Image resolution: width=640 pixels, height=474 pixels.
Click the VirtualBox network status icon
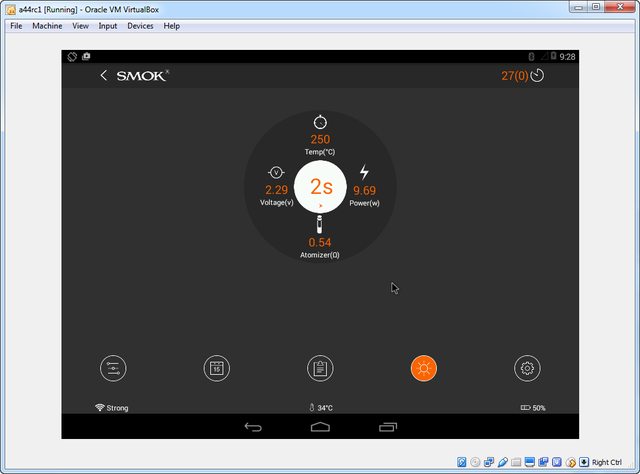point(489,462)
